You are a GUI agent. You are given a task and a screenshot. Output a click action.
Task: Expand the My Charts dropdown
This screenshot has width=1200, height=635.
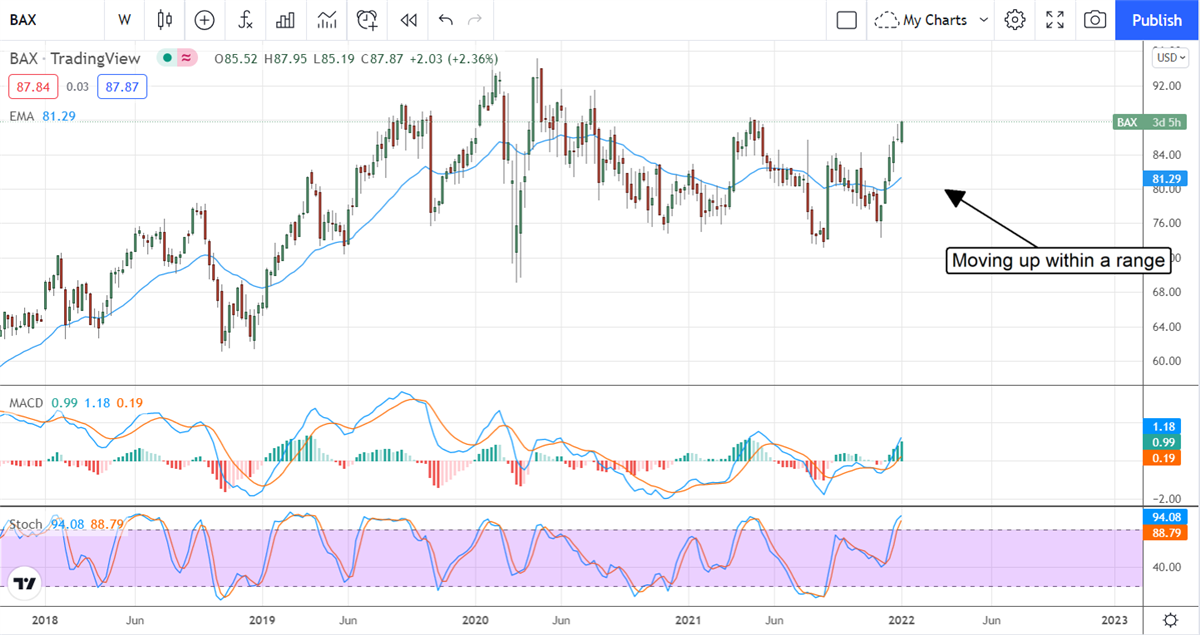pos(932,20)
